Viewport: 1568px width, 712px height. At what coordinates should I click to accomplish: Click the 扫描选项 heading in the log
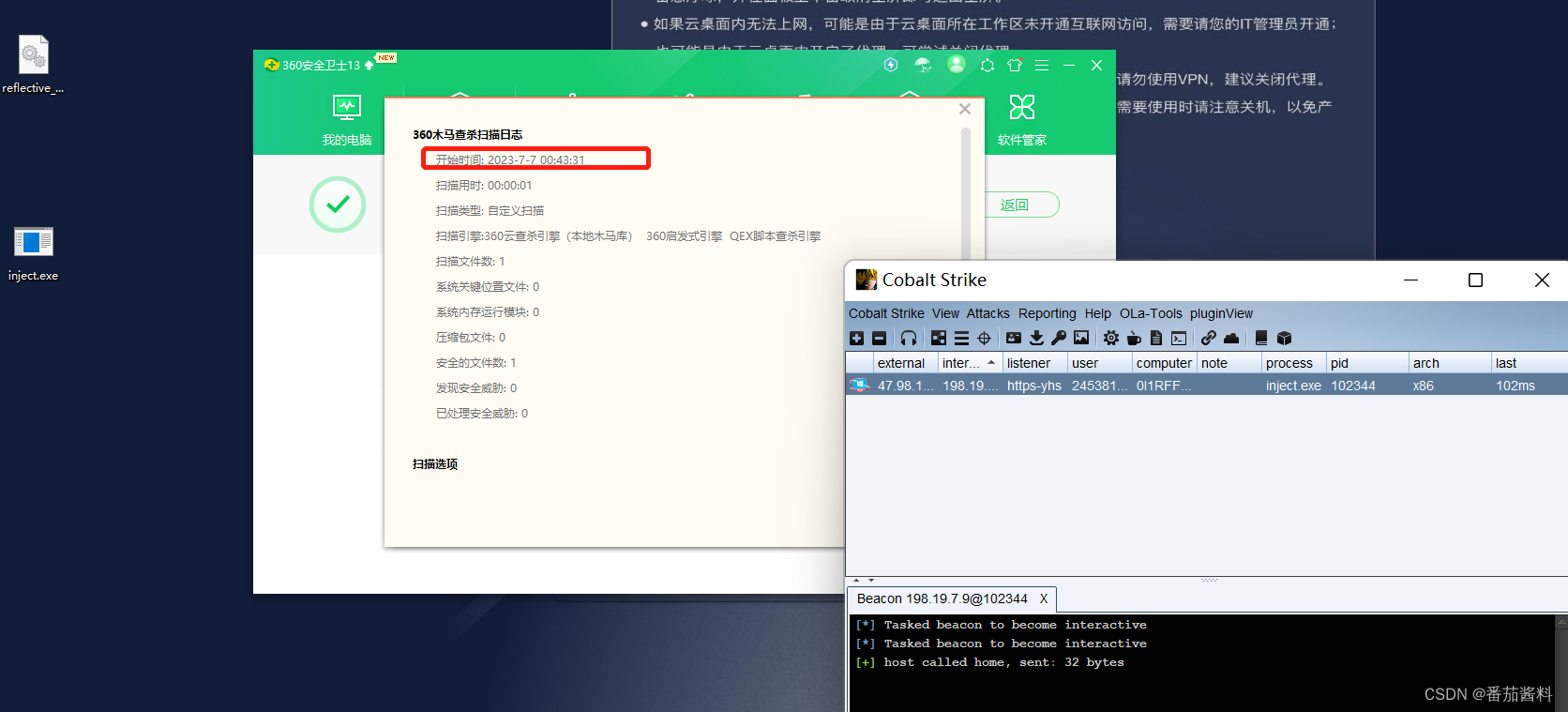(435, 464)
